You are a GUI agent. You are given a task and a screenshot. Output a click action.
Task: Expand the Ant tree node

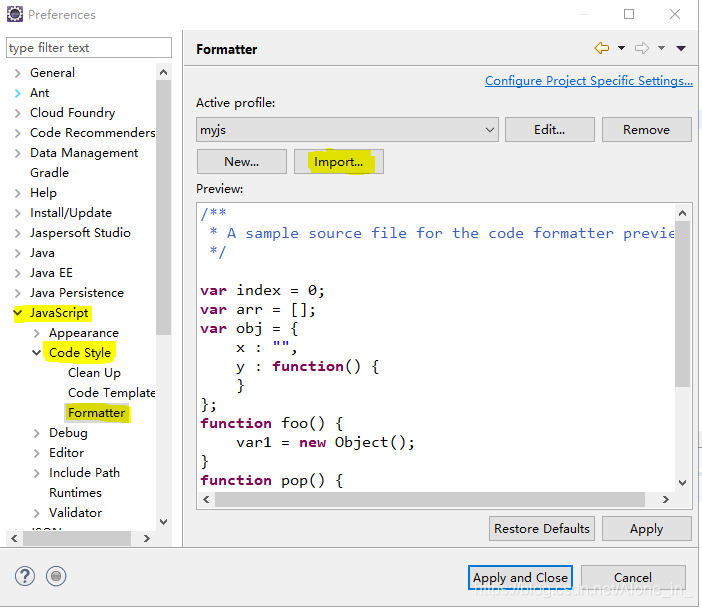point(17,93)
